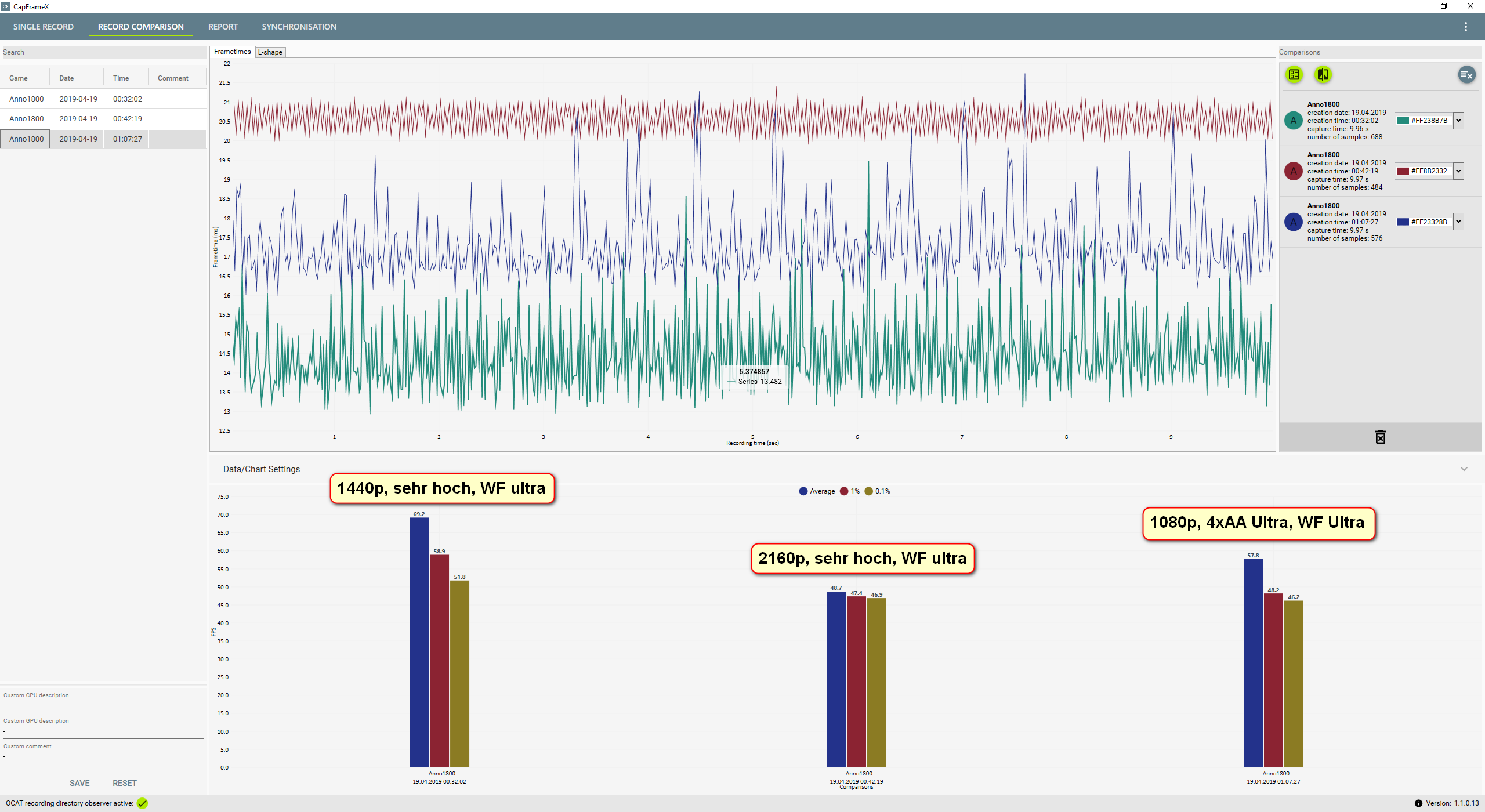Screen dimensions: 1485x812
Task: Click the green list-view toggle icon
Action: click(x=1294, y=74)
